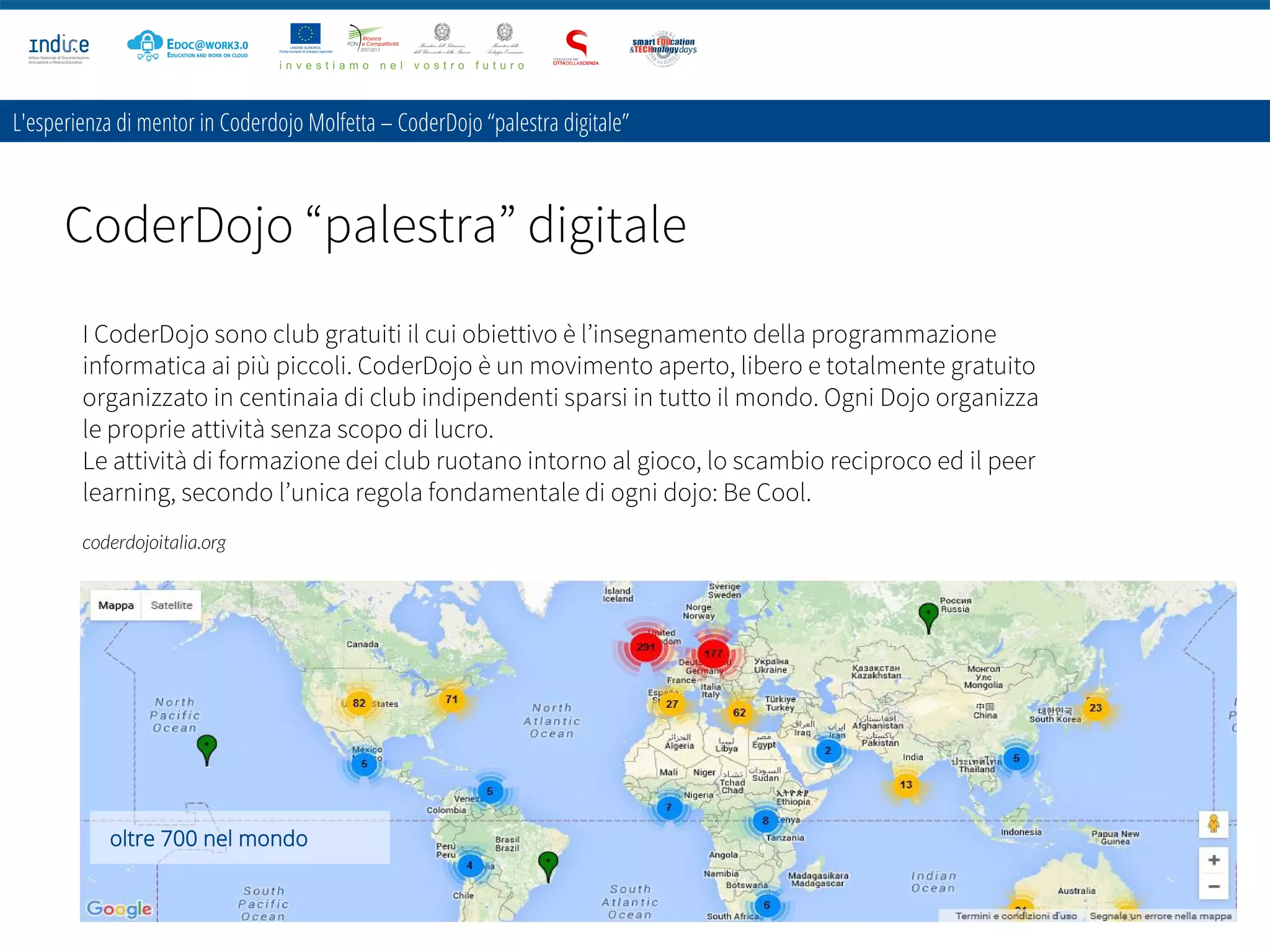The width and height of the screenshot is (1270, 952).
Task: Click the blue 5 cluster near Thailand
Action: pos(1016,758)
